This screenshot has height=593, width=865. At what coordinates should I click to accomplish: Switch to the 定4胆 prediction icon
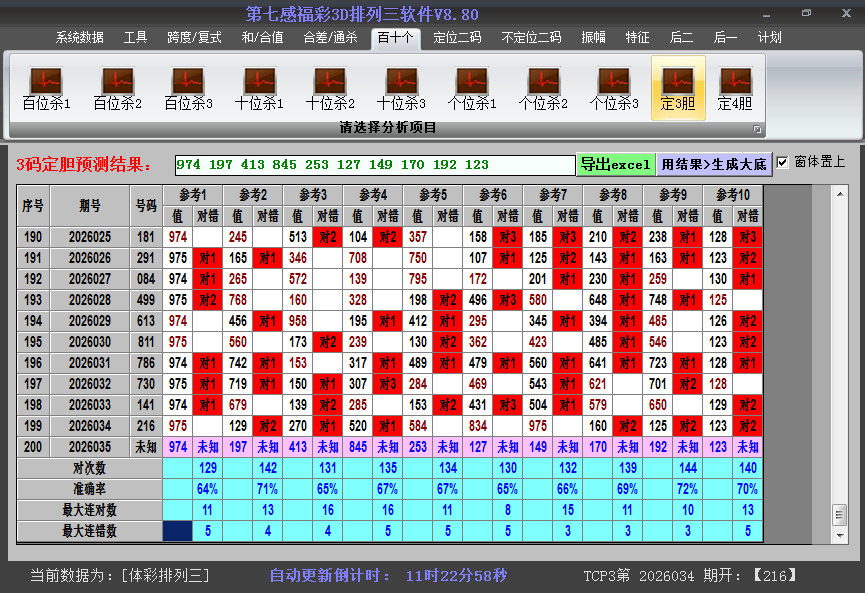[x=735, y=88]
